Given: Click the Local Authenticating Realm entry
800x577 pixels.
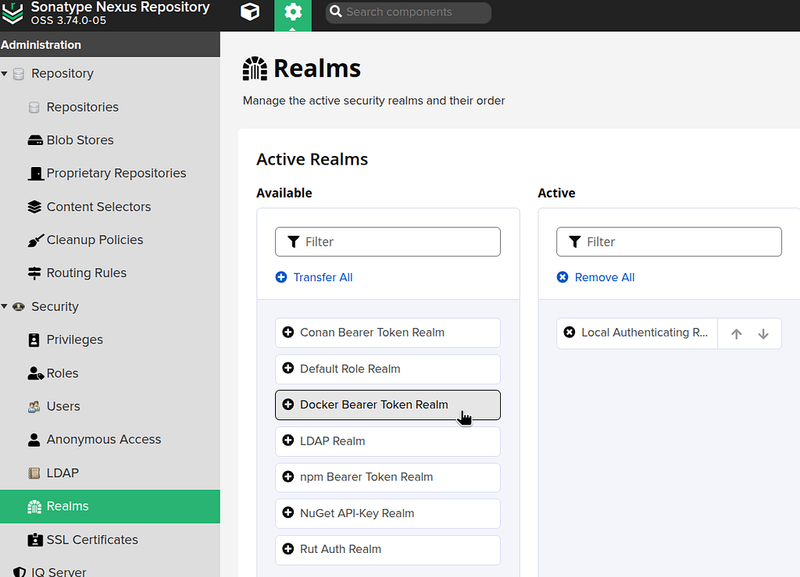Looking at the screenshot, I should point(637,333).
